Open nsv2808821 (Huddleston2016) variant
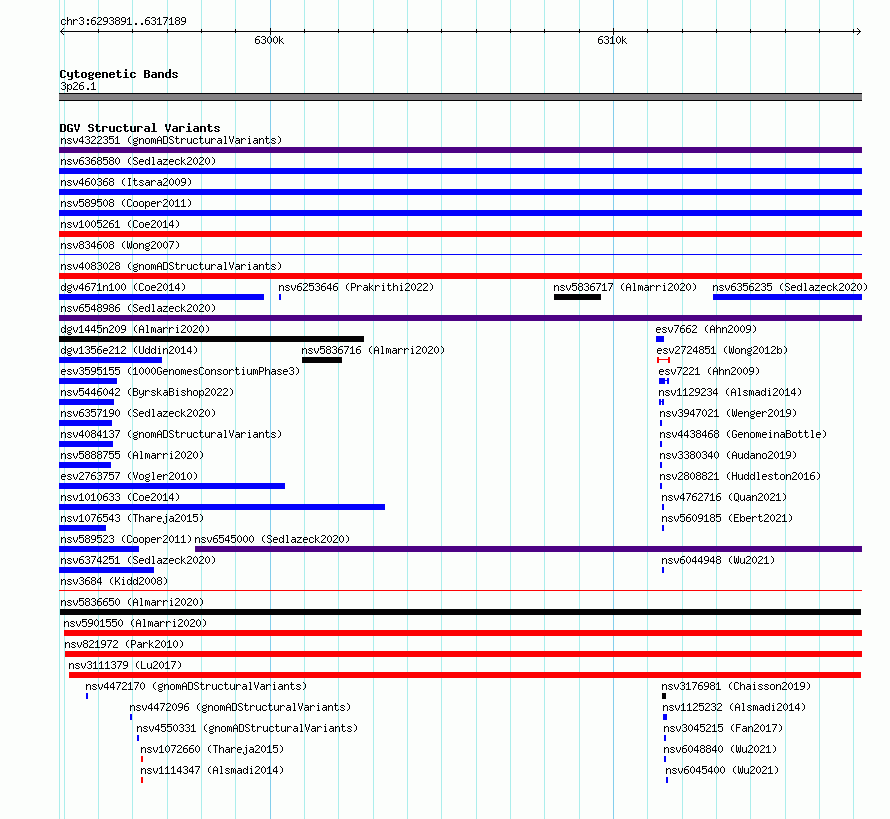 click(740, 476)
